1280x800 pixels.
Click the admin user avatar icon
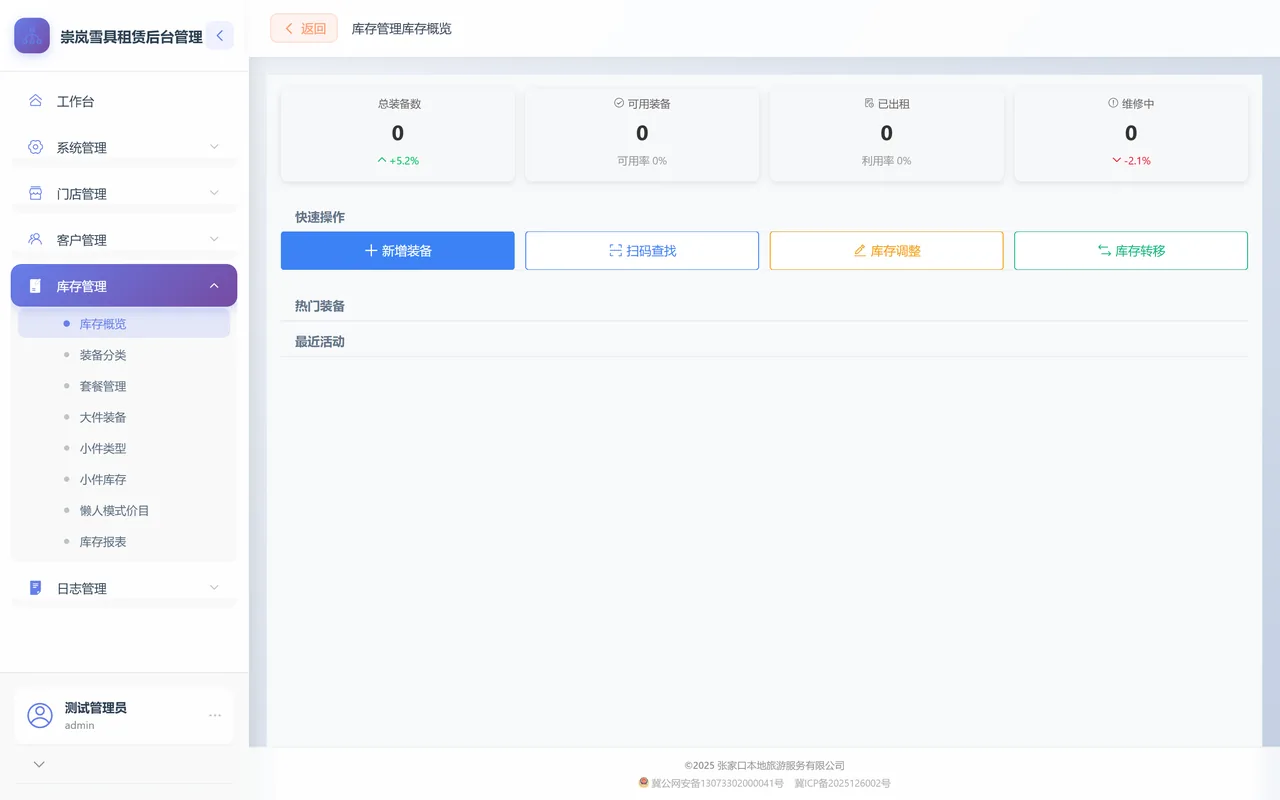[40, 715]
